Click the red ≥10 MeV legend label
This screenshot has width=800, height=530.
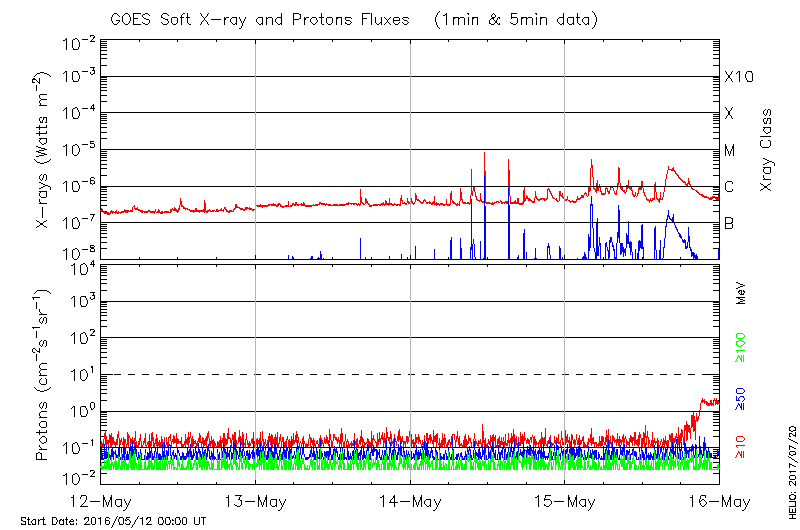coord(741,447)
